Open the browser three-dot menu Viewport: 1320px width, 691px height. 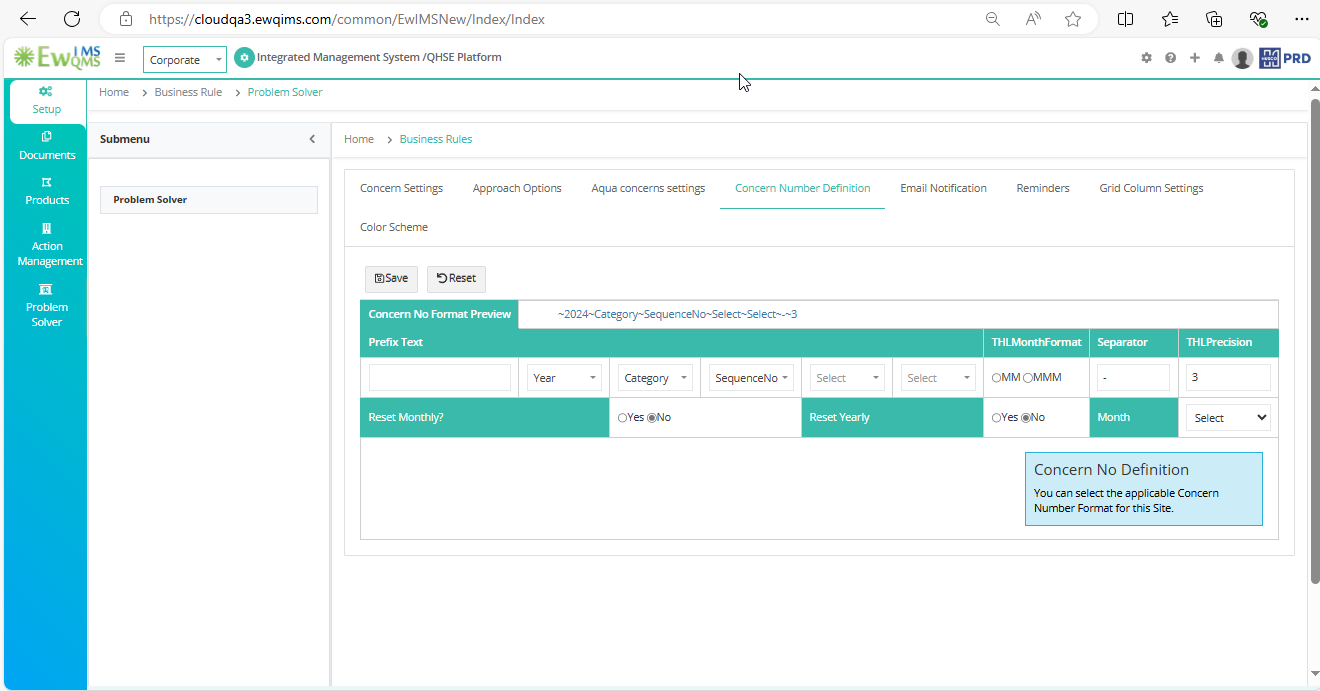click(1301, 19)
